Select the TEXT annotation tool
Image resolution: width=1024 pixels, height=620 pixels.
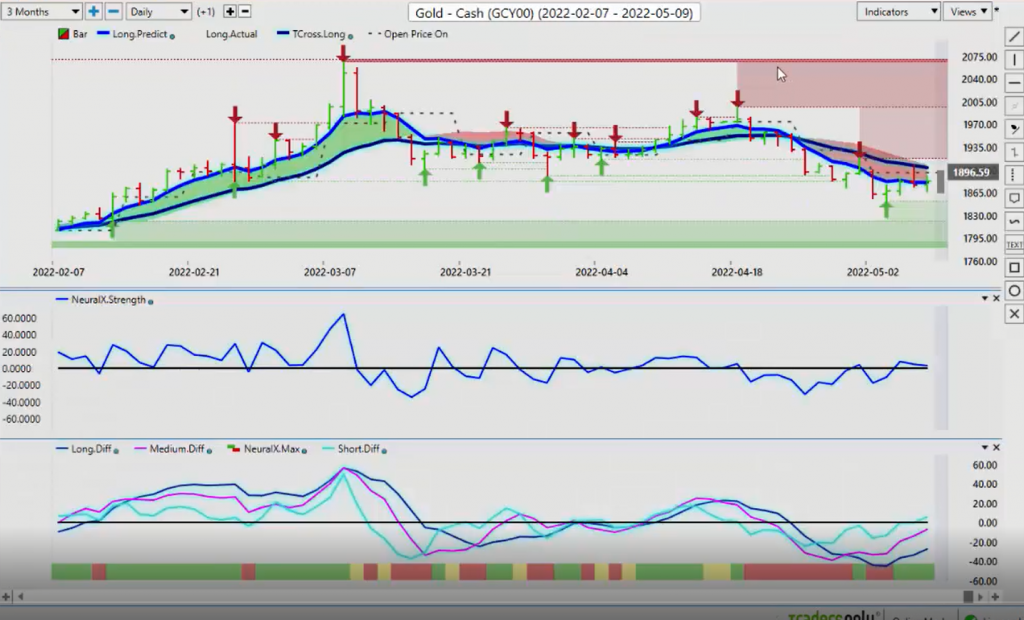click(1014, 245)
